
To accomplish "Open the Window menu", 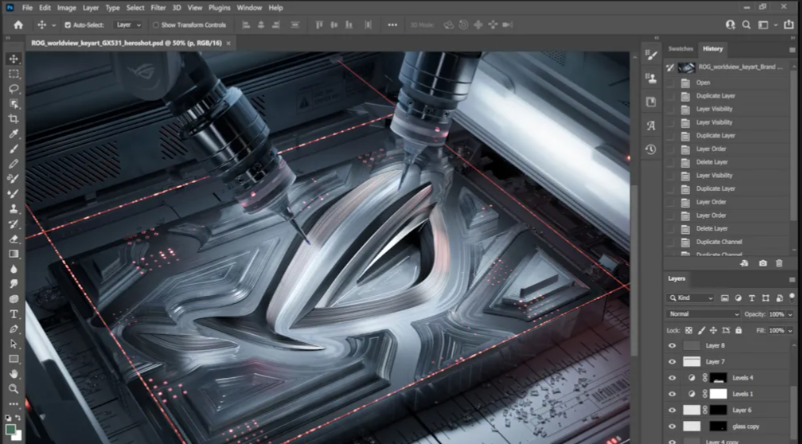I will 250,8.
